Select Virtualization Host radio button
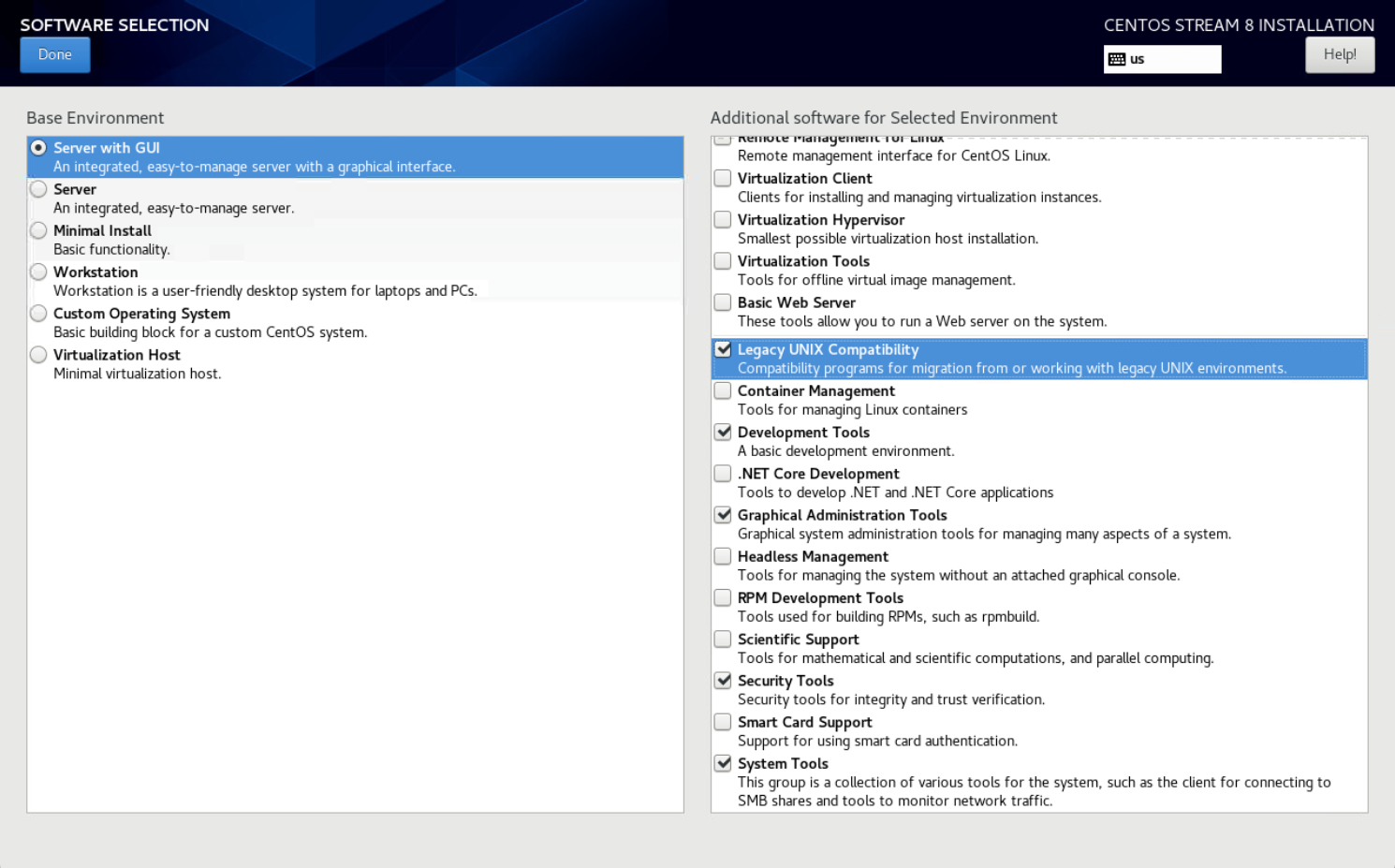The image size is (1395, 868). click(38, 354)
